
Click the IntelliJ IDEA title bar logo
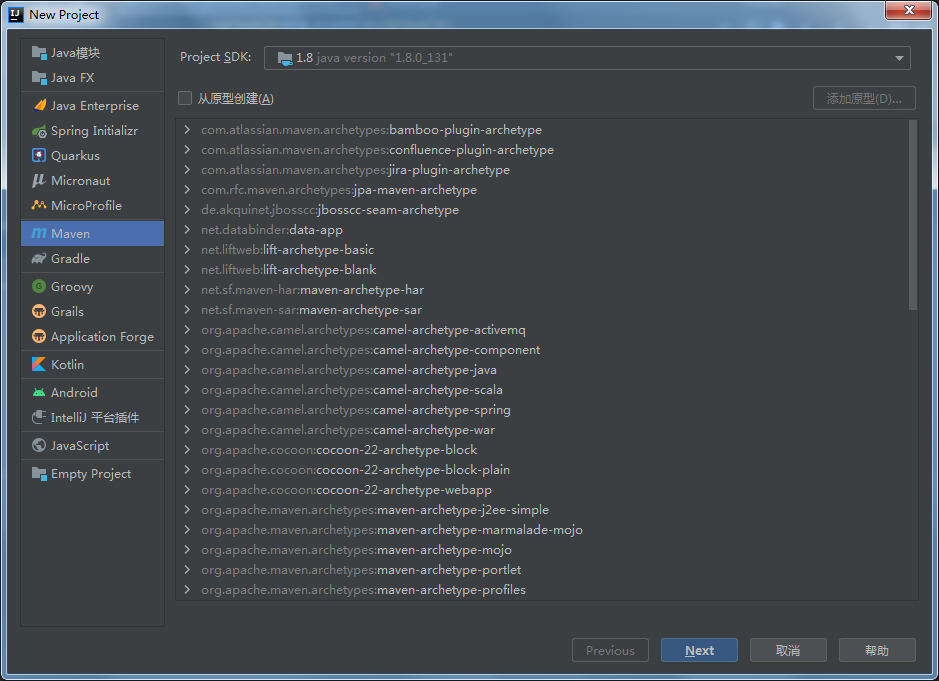(x=16, y=14)
